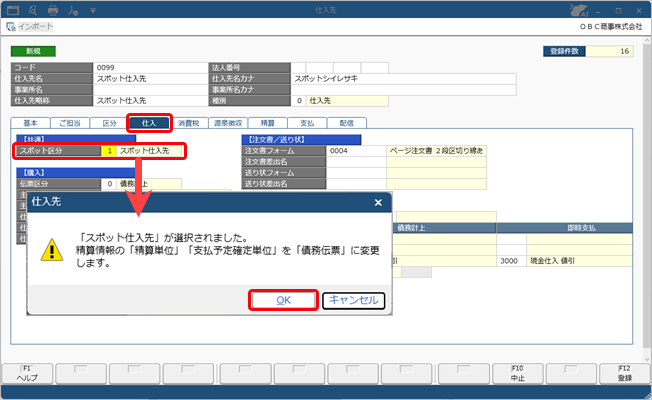
Task: Click the empty 事業所名 input field
Action: click(150, 89)
